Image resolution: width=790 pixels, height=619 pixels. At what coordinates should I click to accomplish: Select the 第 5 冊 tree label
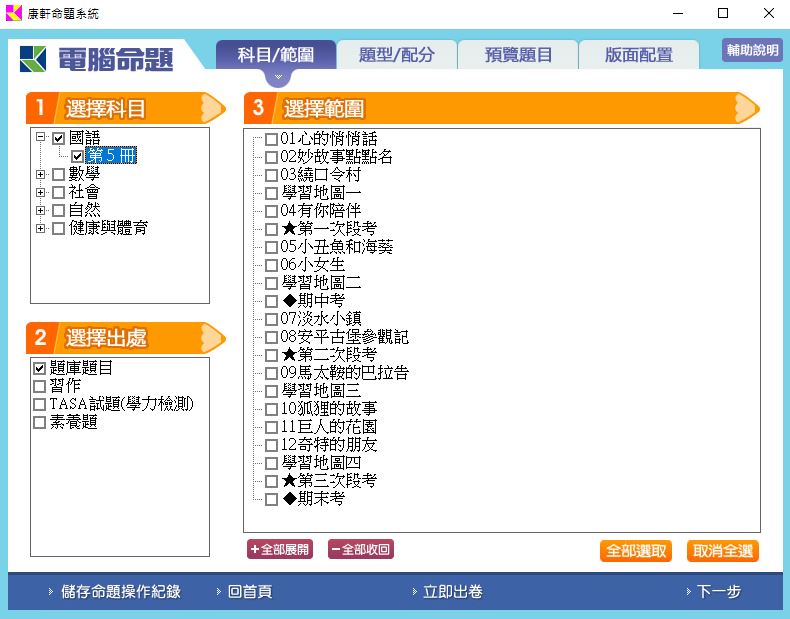[x=111, y=155]
